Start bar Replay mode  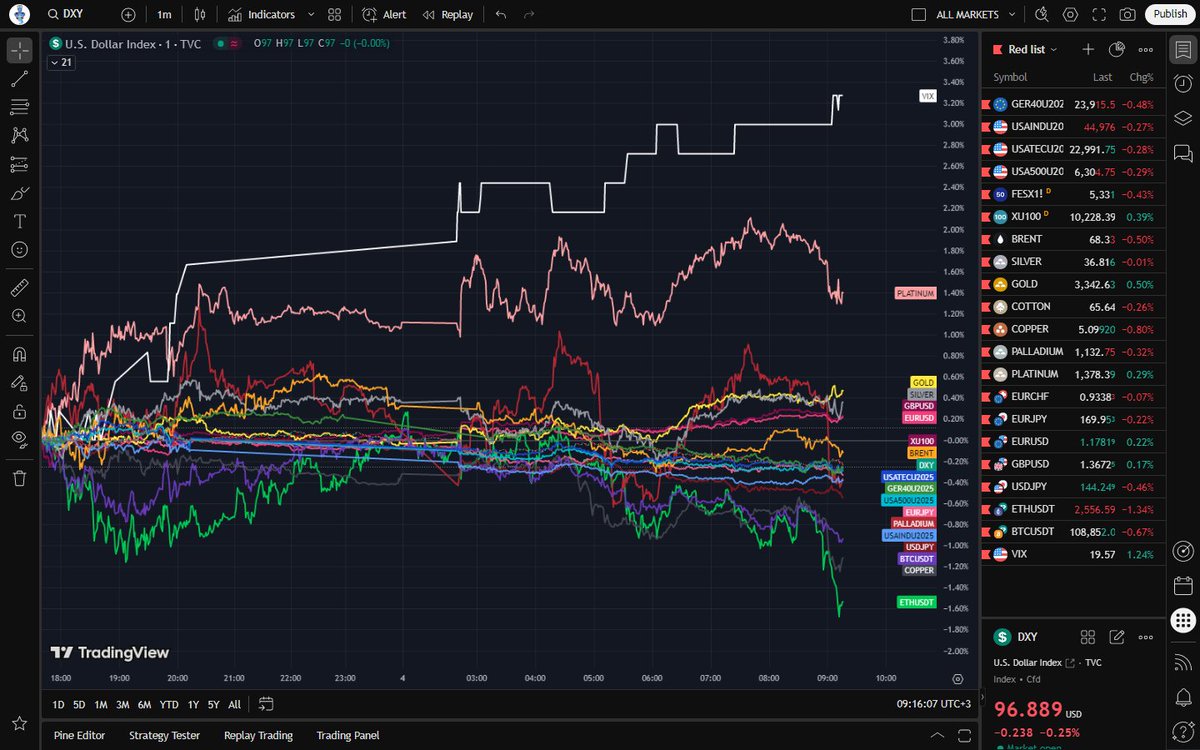(x=448, y=15)
